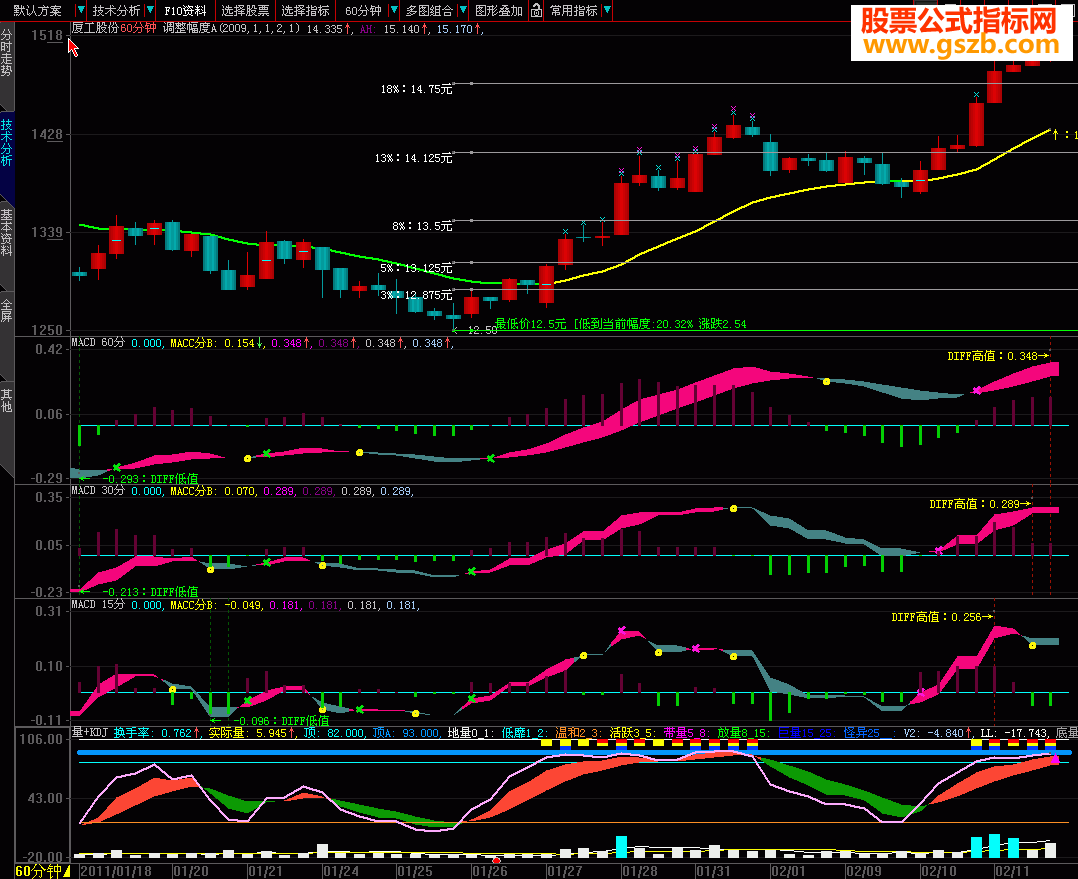Viewport: 1078px width, 879px height.
Task: Click the 8%: 13.5元 price level label
Action: [422, 226]
